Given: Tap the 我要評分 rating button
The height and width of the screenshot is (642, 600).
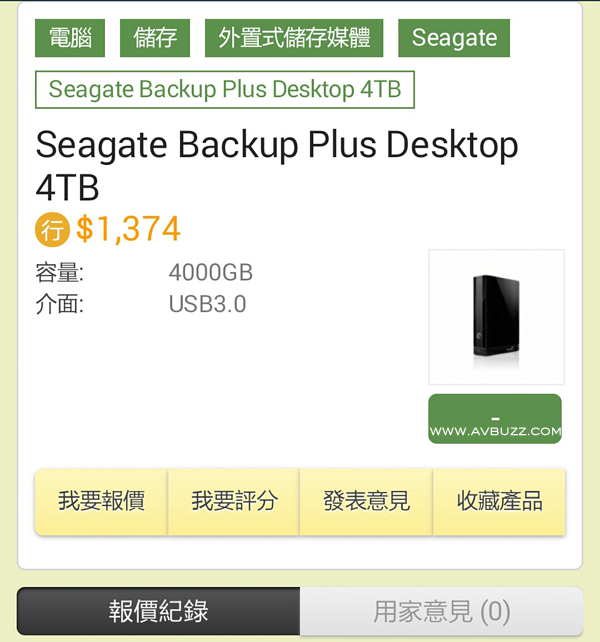Looking at the screenshot, I should point(234,502).
